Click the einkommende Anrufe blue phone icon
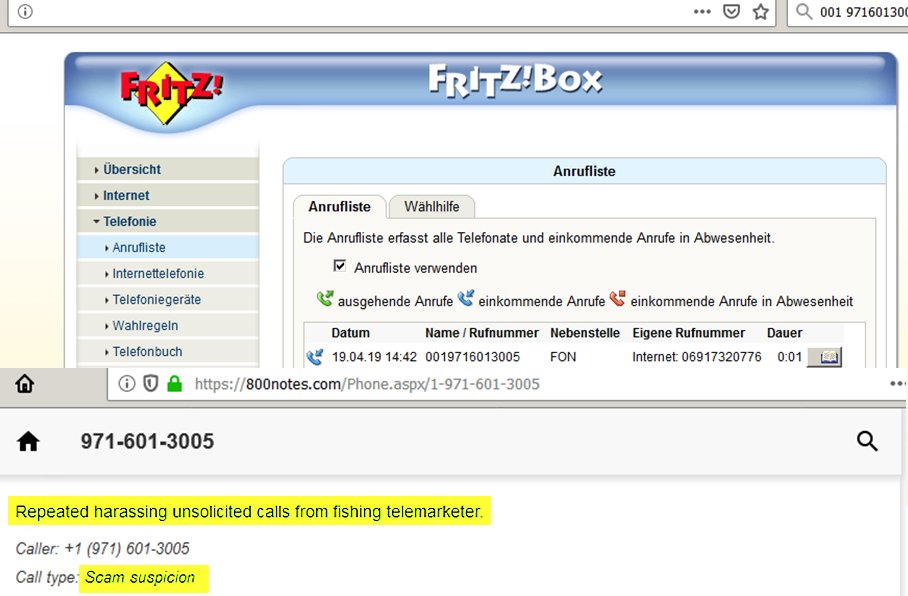The width and height of the screenshot is (908, 596). pos(466,298)
